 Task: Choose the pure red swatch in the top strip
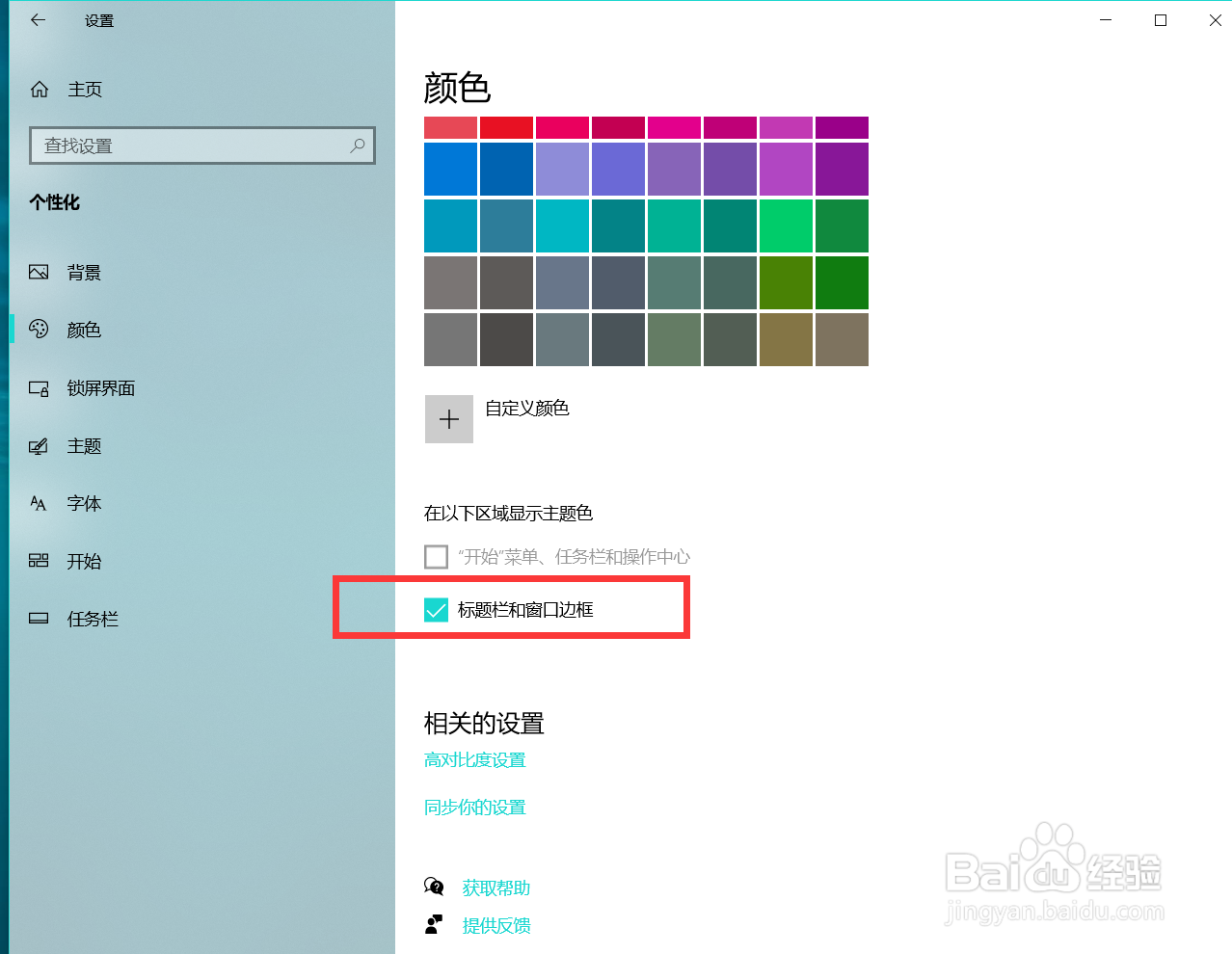pos(506,127)
